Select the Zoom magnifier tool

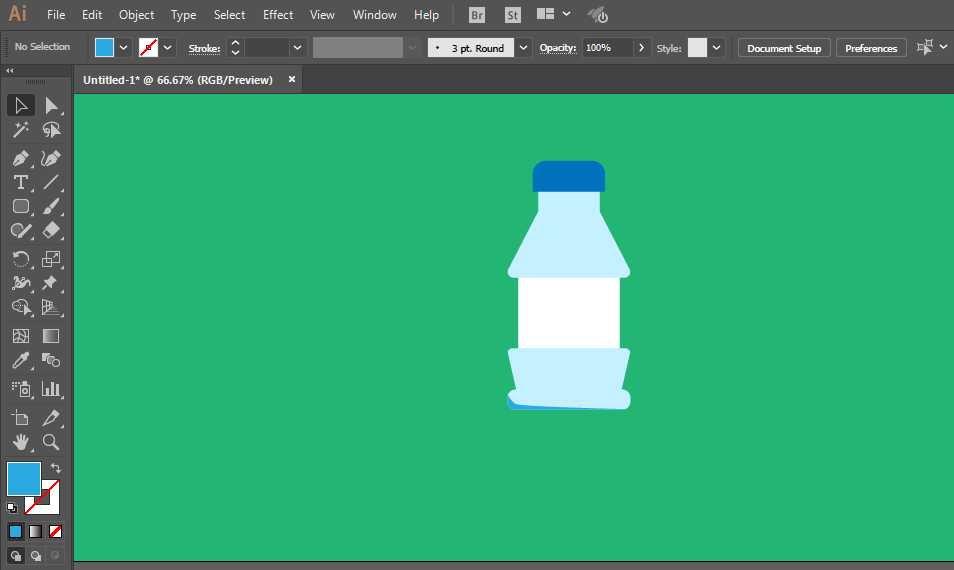pyautogui.click(x=51, y=441)
